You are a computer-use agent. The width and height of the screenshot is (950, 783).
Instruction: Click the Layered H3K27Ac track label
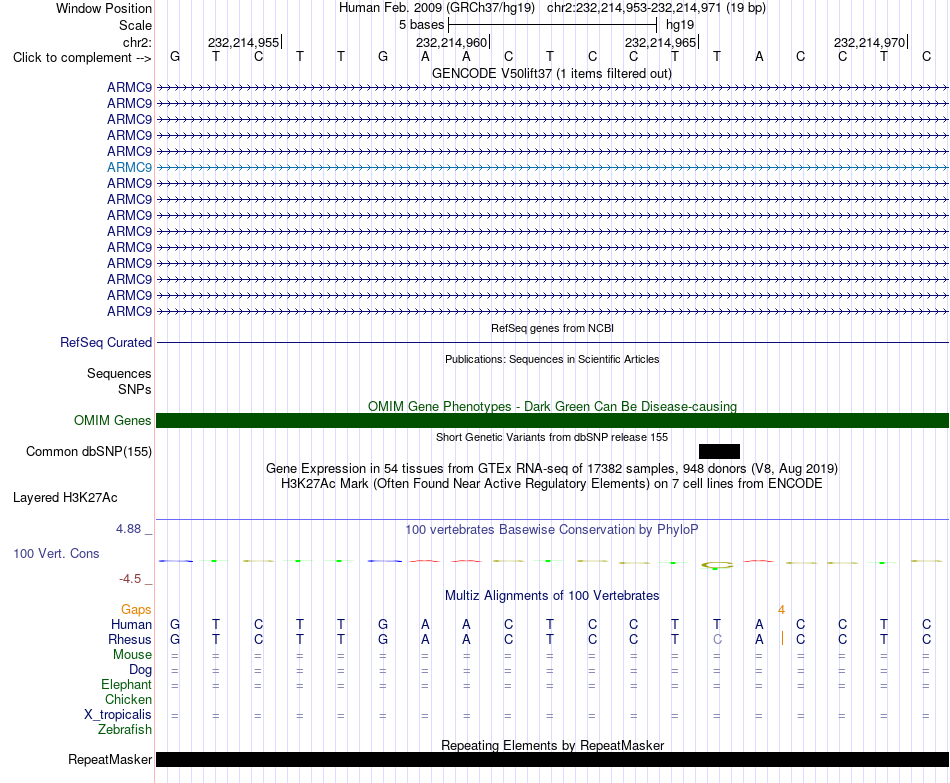(65, 498)
